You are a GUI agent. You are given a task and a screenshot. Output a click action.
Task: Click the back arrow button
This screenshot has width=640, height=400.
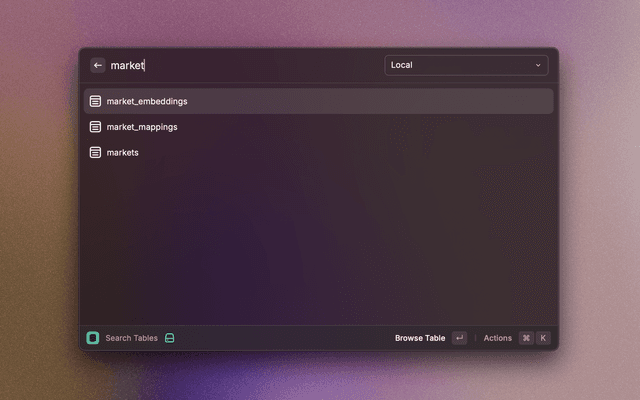pos(98,65)
